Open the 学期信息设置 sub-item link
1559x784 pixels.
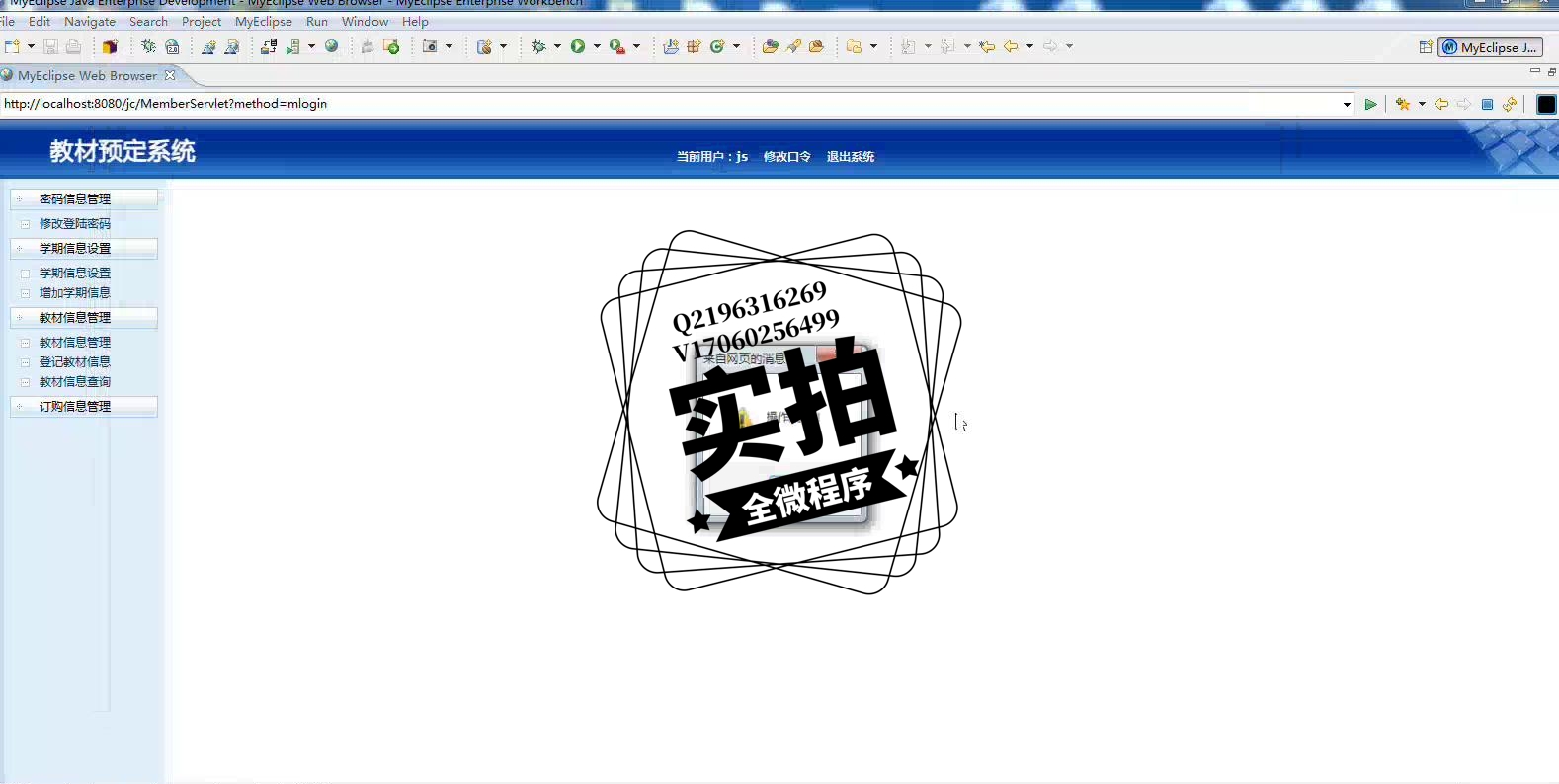click(75, 274)
